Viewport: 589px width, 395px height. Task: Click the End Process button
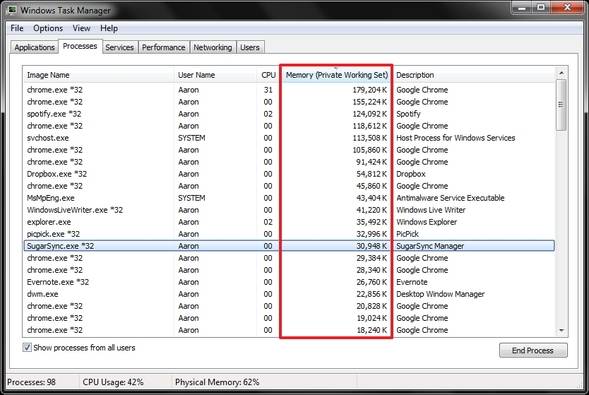pyautogui.click(x=533, y=350)
